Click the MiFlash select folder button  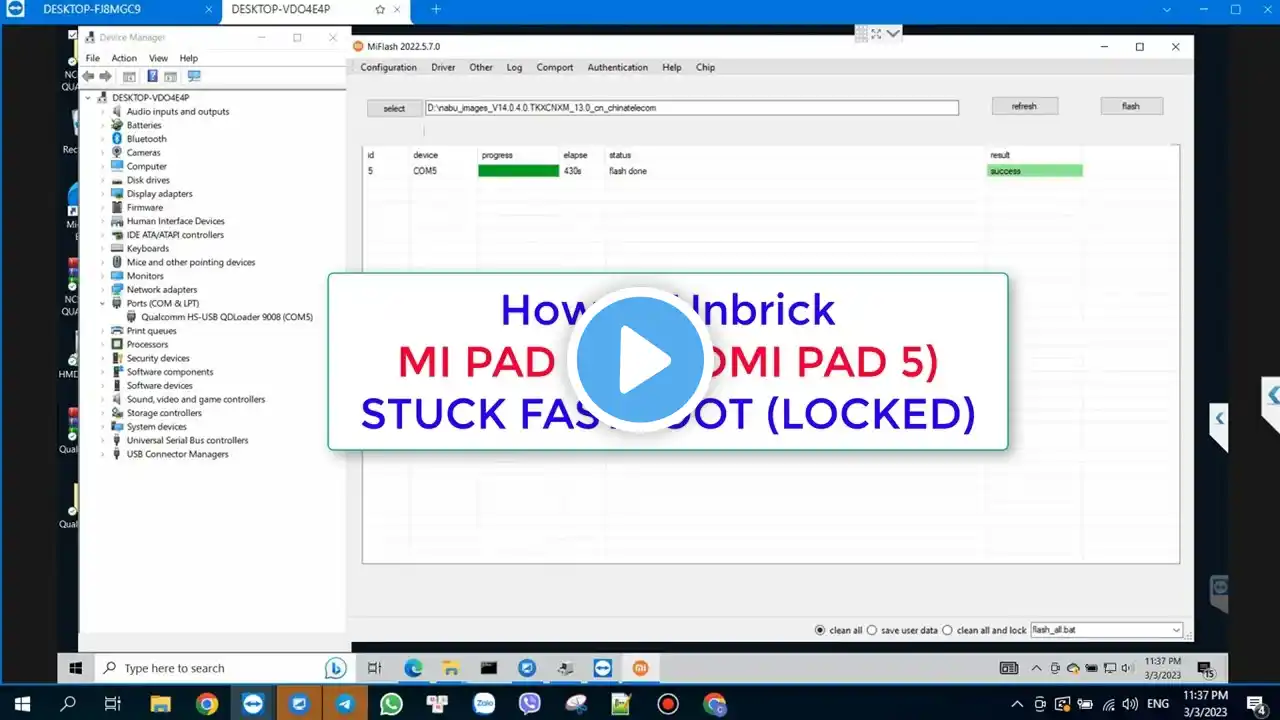pyautogui.click(x=394, y=108)
